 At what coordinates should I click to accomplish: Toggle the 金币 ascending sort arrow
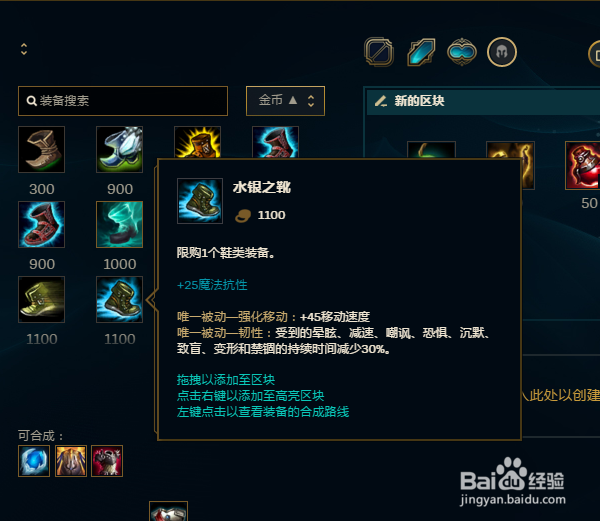point(293,100)
